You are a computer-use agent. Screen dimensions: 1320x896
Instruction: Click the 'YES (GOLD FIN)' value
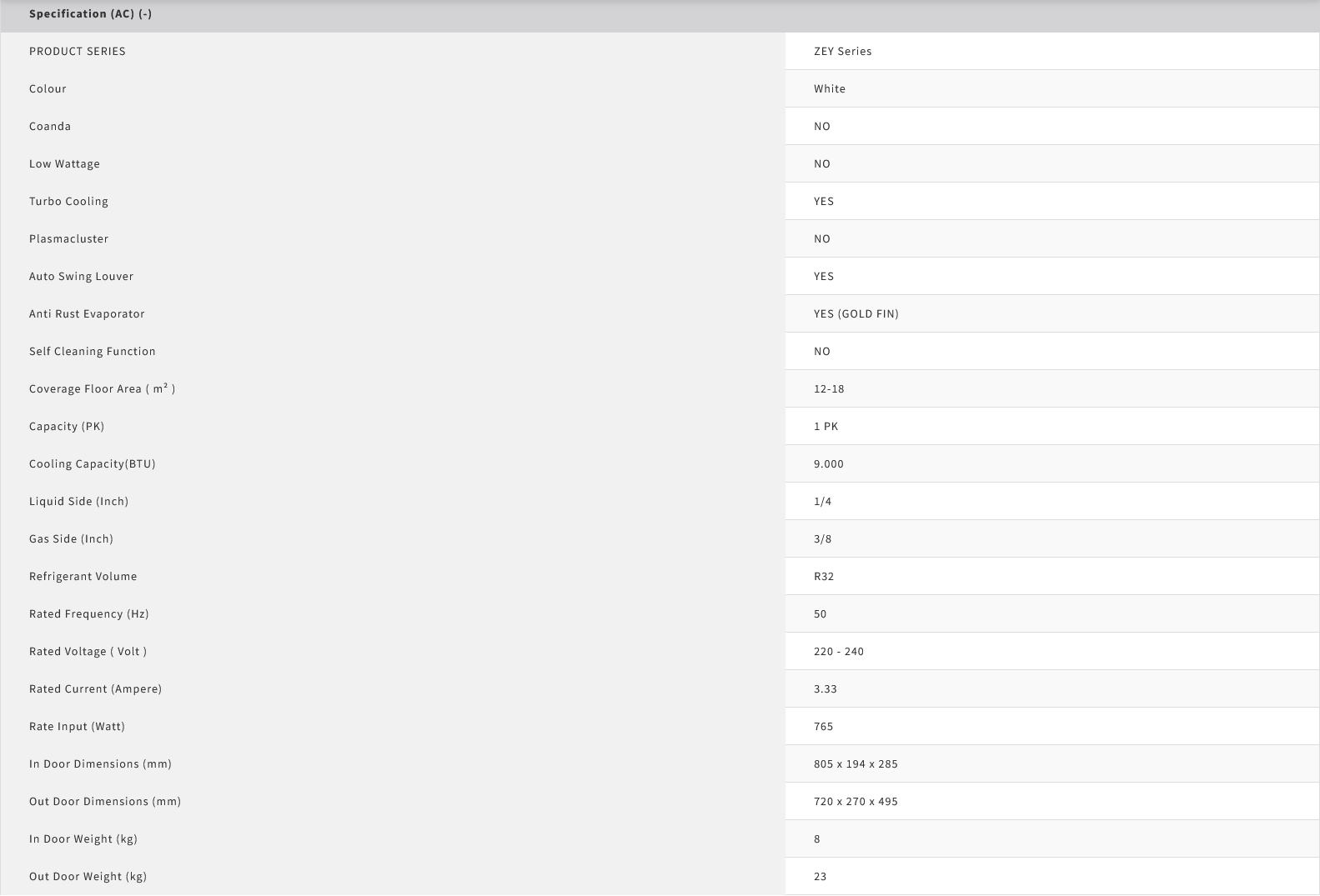coord(856,313)
